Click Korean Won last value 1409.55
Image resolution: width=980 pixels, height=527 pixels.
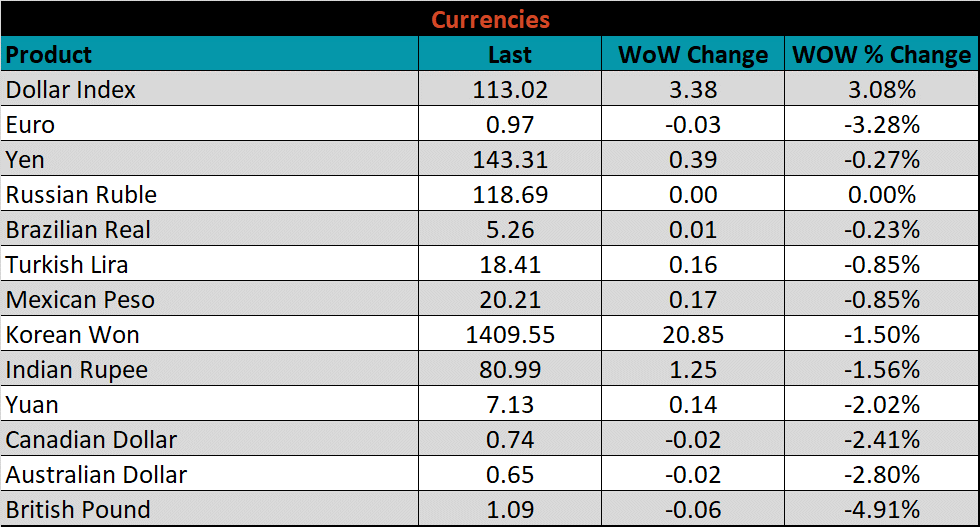[510, 335]
